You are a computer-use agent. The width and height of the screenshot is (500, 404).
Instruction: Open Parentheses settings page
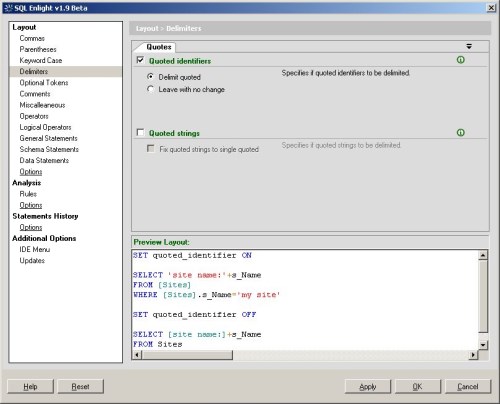pyautogui.click(x=38, y=49)
